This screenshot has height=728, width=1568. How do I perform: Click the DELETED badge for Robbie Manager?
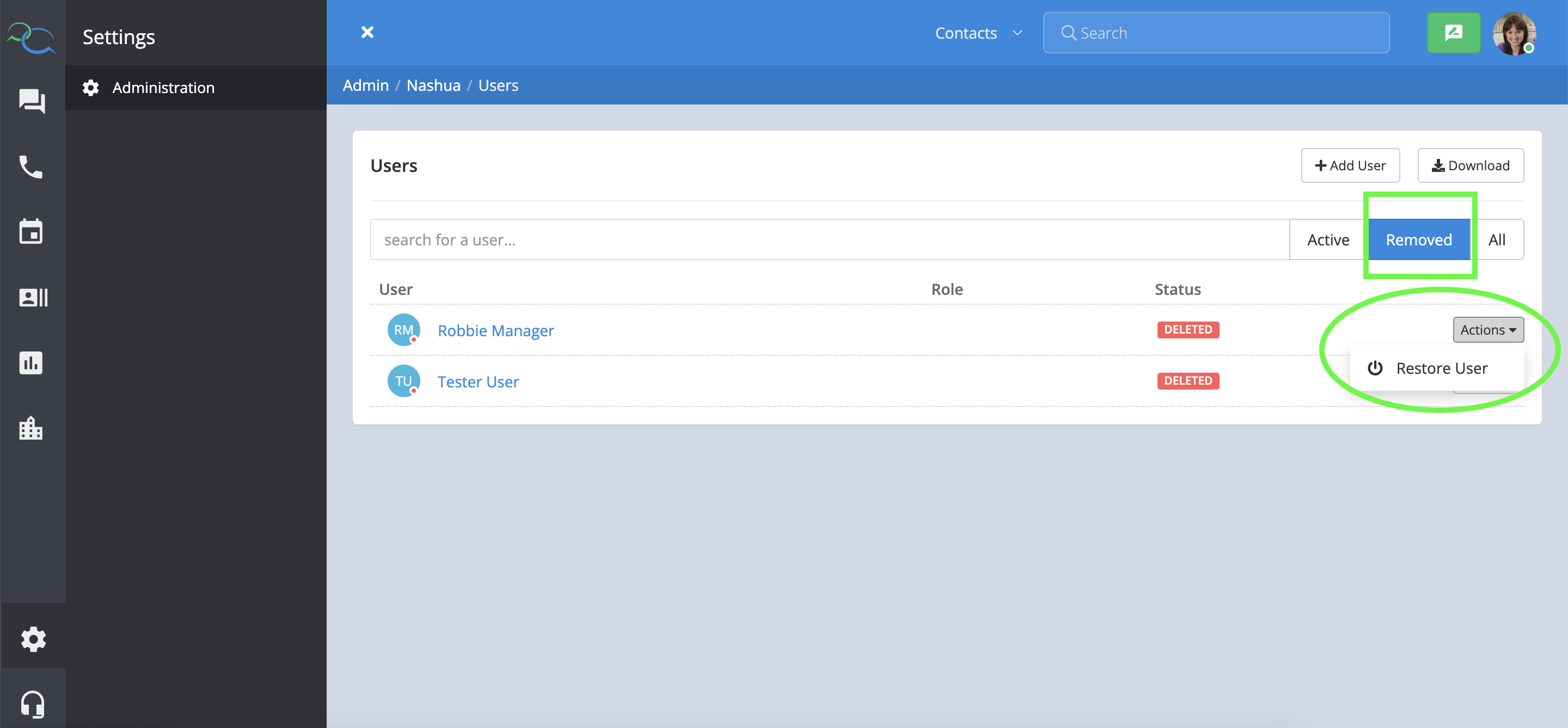(x=1187, y=330)
